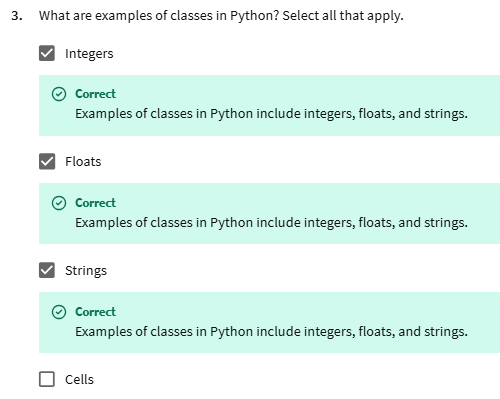Select the Integers option label
The width and height of the screenshot is (500, 399).
coord(89,54)
